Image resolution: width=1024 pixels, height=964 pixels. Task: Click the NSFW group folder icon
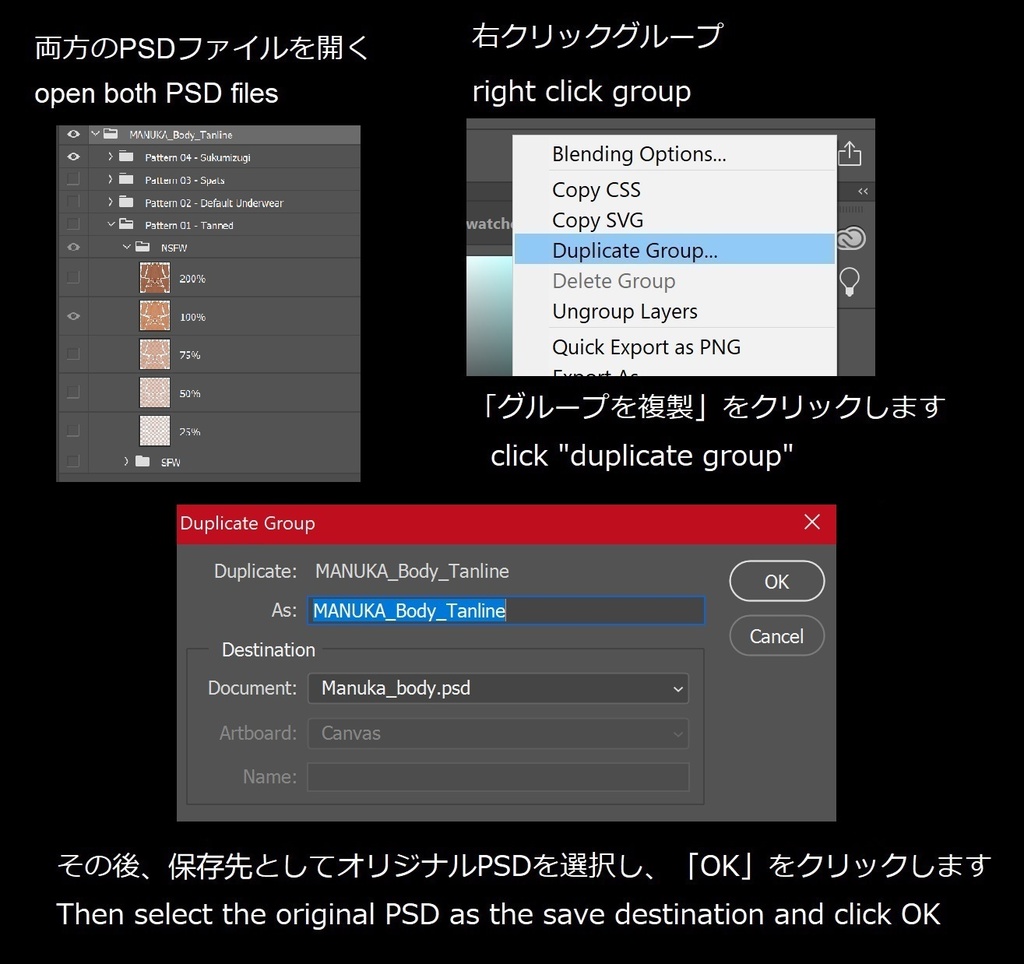(144, 246)
